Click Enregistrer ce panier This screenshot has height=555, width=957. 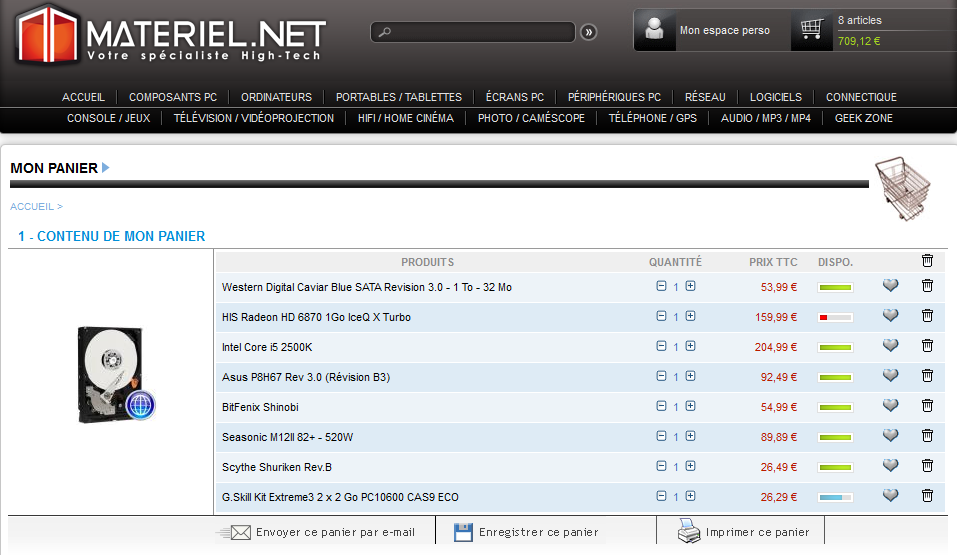click(538, 532)
